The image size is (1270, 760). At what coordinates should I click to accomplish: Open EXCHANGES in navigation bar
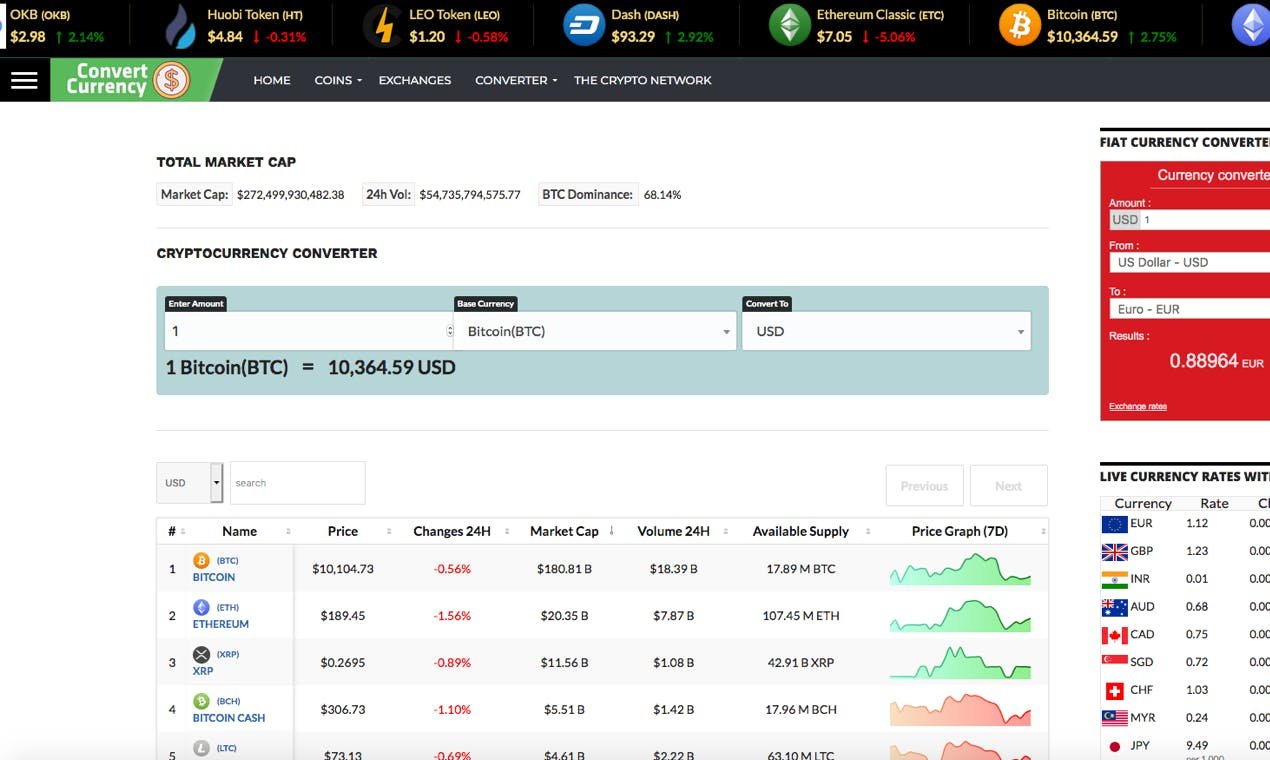[415, 80]
